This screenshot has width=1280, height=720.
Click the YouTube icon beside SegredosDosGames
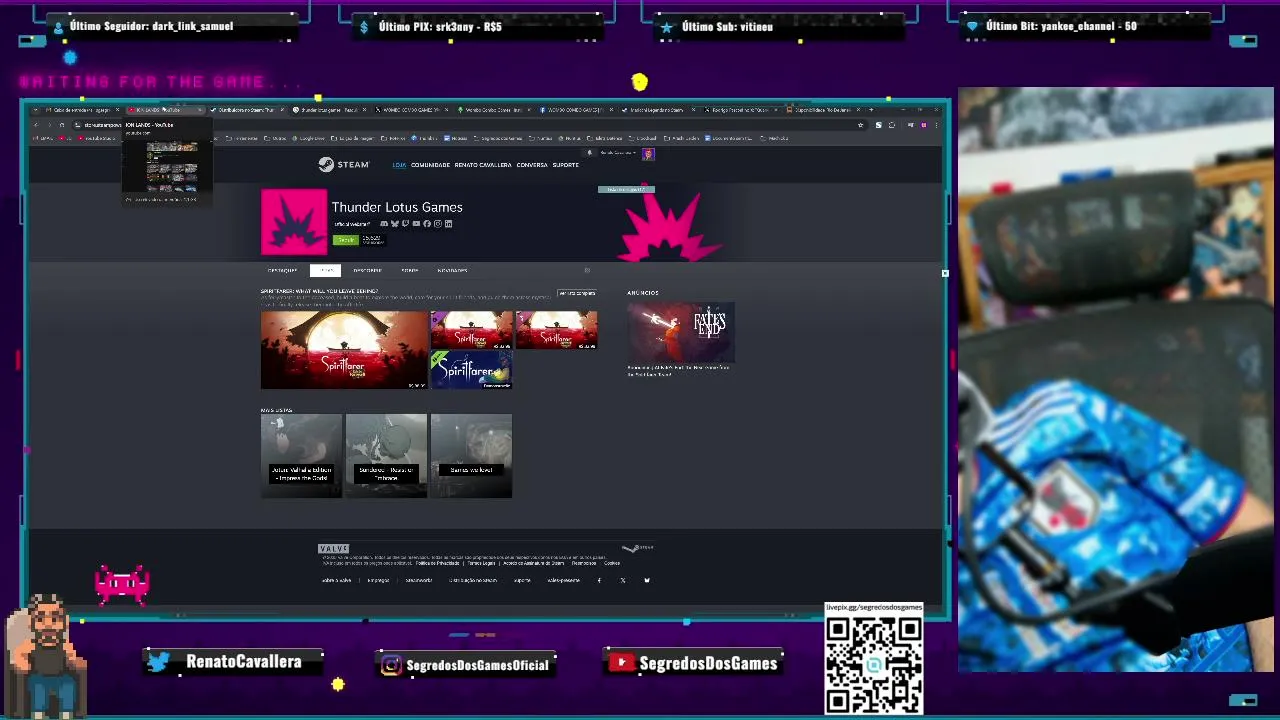pos(622,662)
